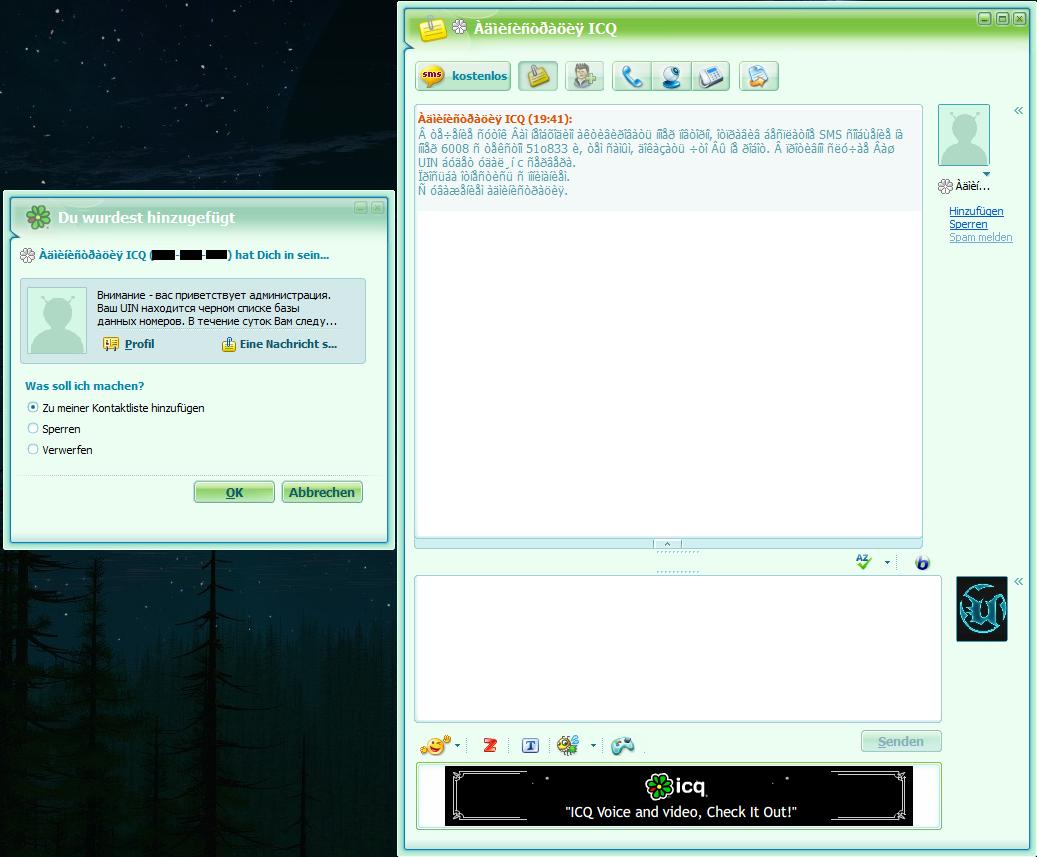The width and height of the screenshot is (1037, 857).
Task: Open the games controller icon
Action: 623,745
